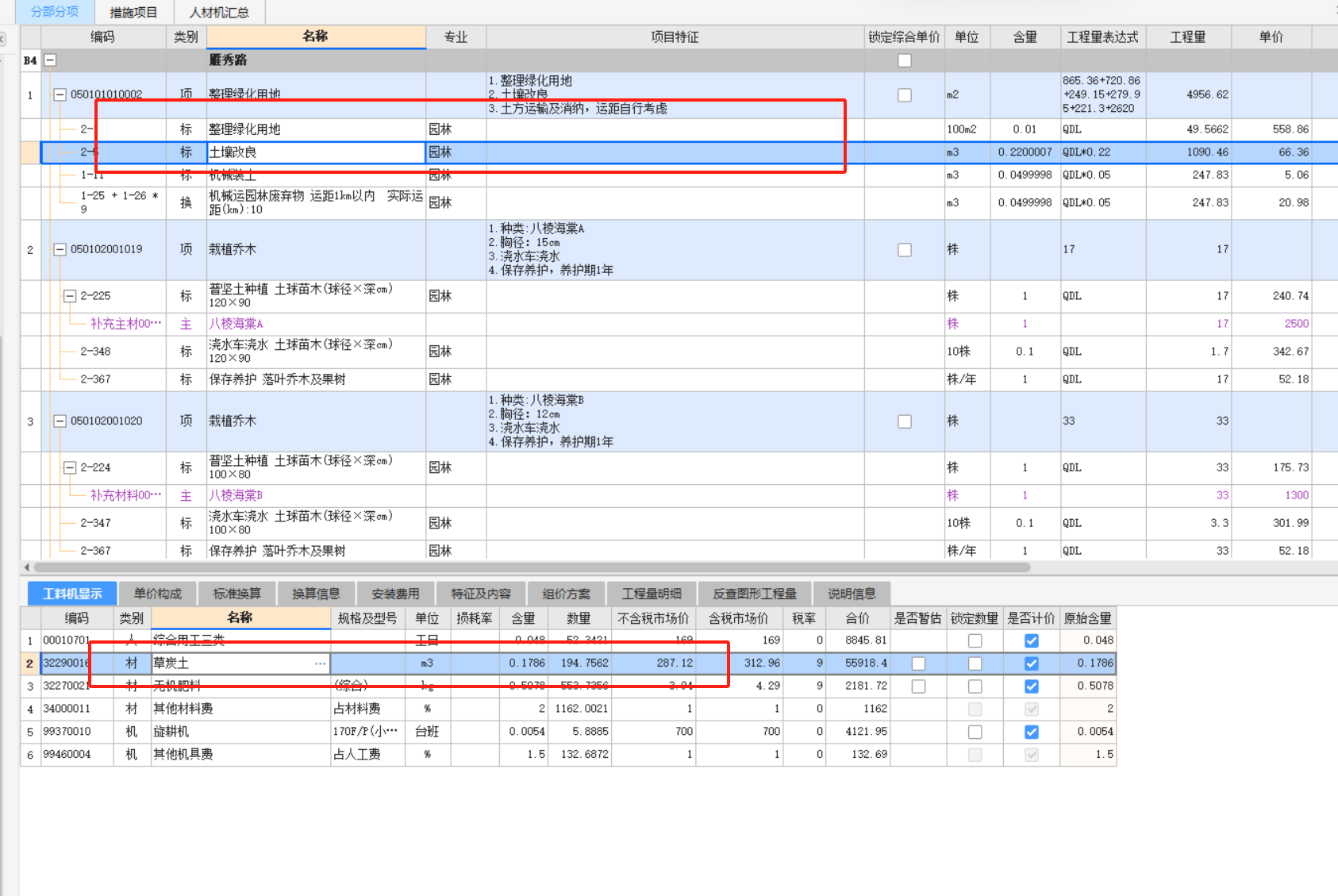Click material code 32270021

(x=67, y=686)
